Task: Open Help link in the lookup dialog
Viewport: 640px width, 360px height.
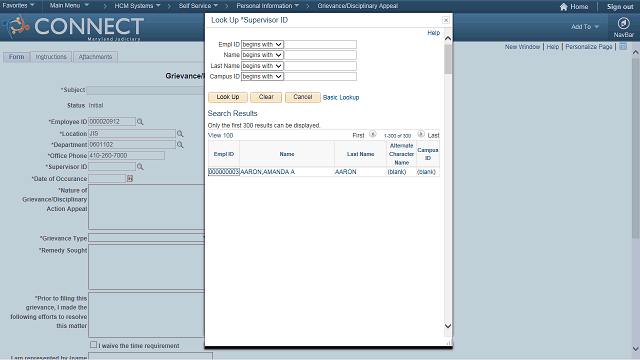Action: [x=433, y=33]
